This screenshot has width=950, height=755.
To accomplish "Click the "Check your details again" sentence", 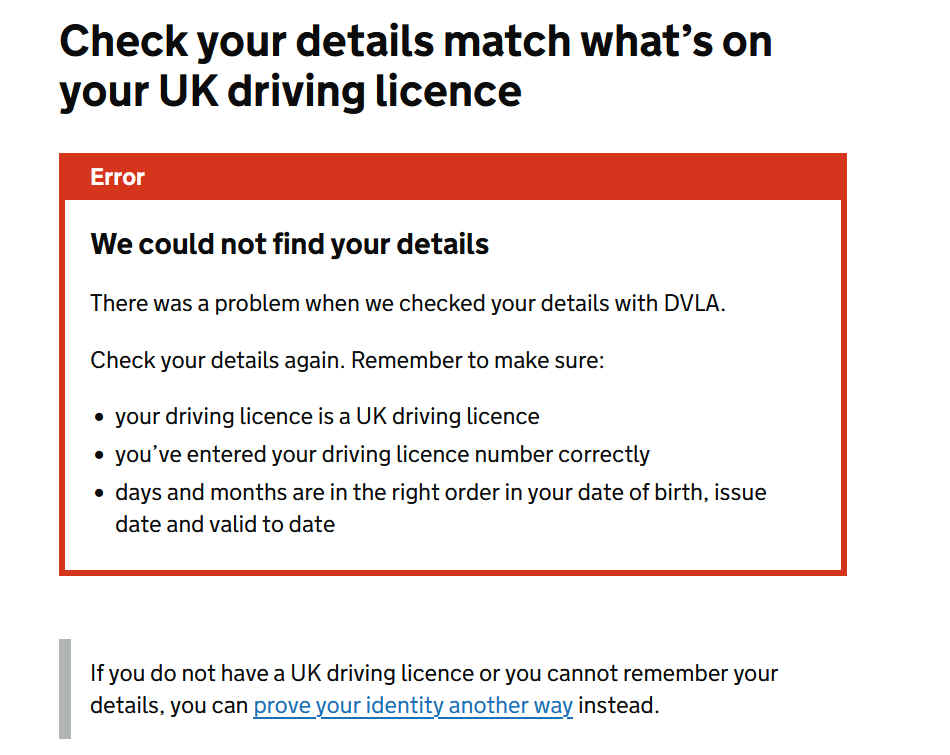I will click(216, 360).
